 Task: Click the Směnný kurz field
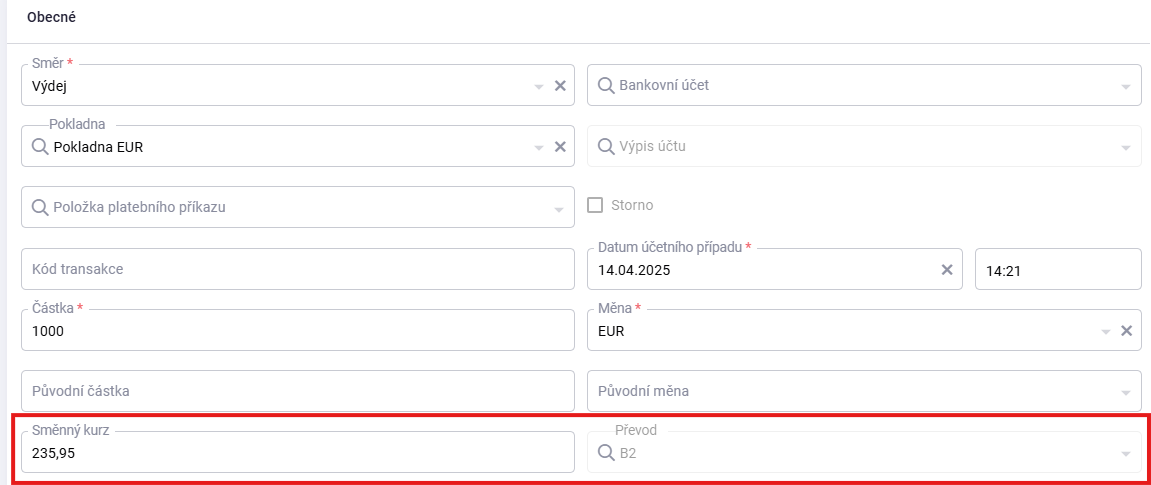298,452
